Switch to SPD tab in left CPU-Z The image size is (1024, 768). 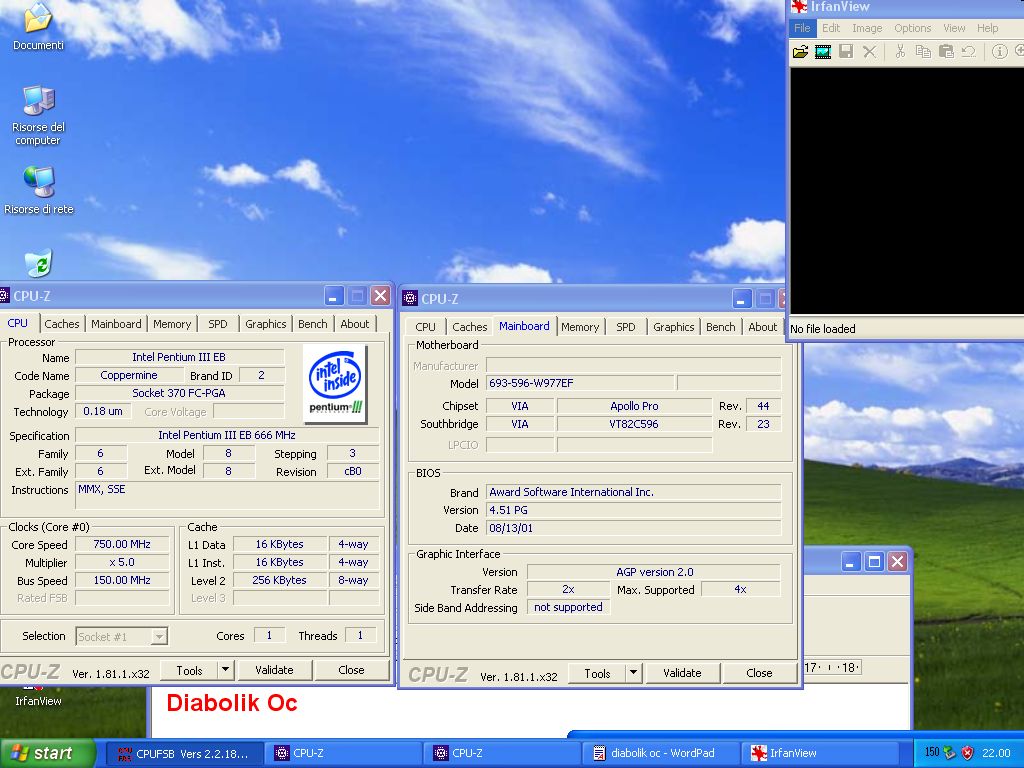point(217,324)
